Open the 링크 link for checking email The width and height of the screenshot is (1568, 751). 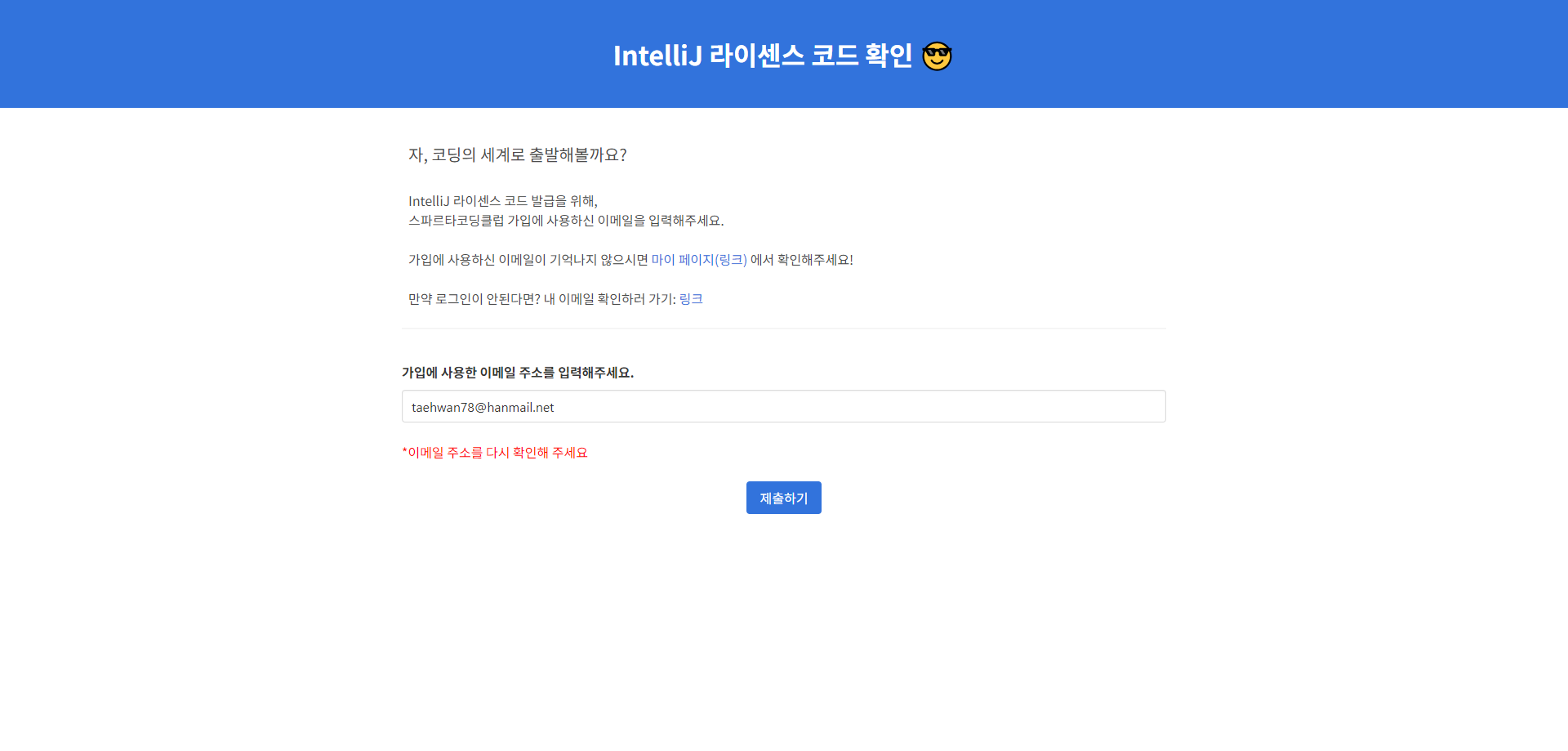(x=691, y=299)
